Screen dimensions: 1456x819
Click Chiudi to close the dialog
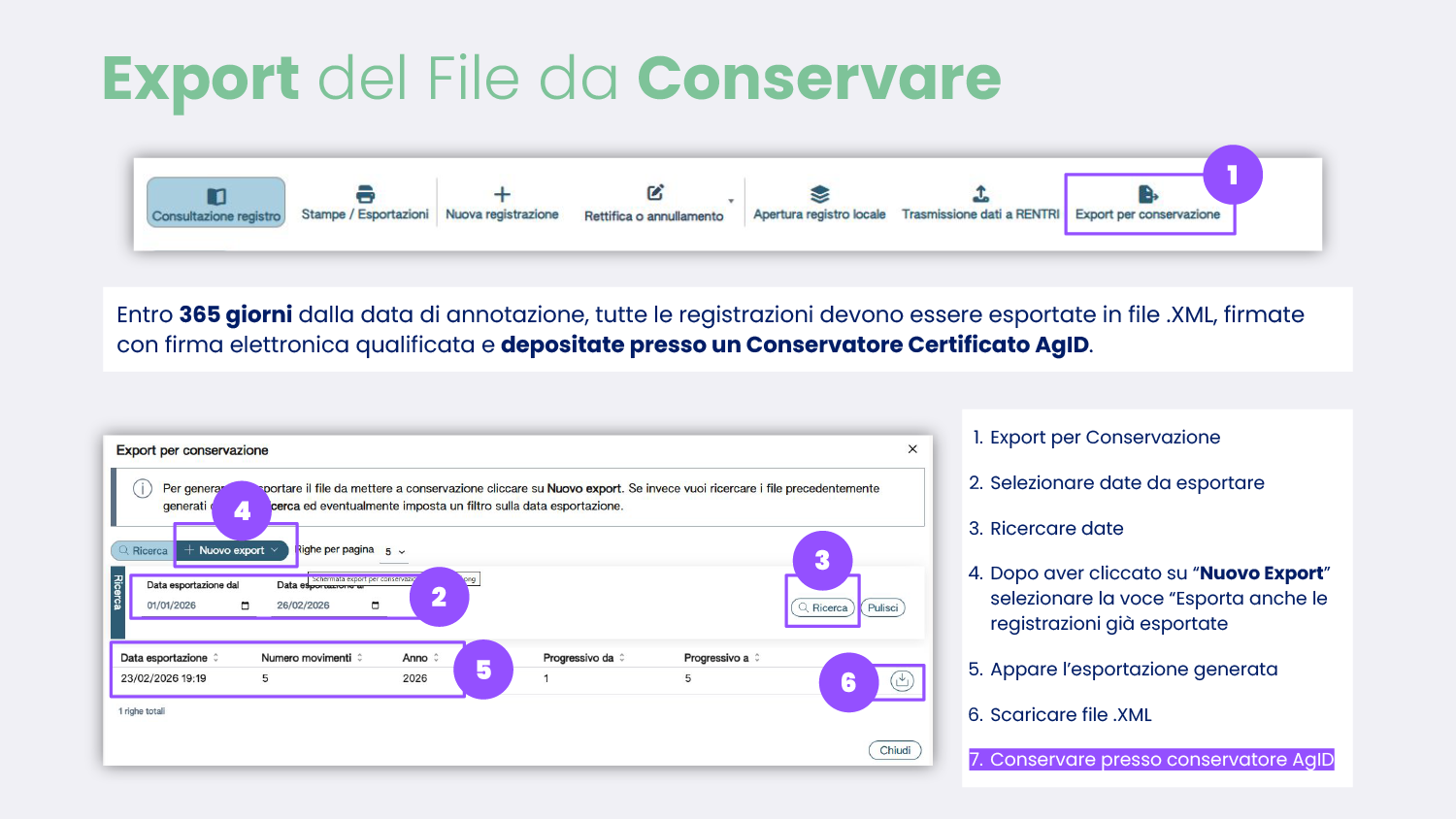point(894,750)
